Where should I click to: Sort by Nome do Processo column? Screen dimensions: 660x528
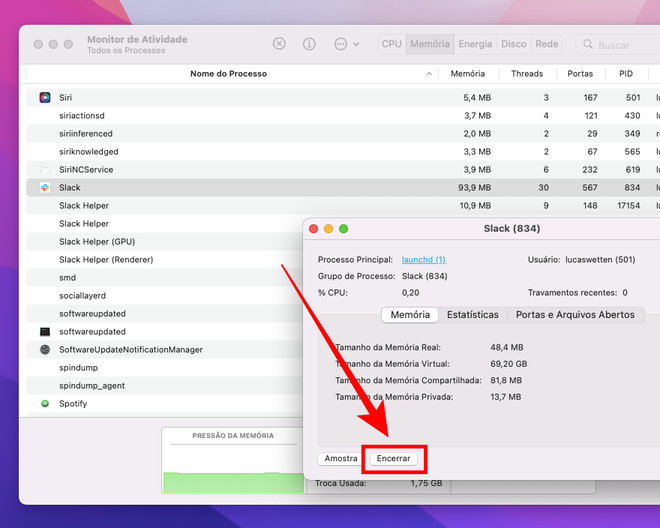point(229,74)
